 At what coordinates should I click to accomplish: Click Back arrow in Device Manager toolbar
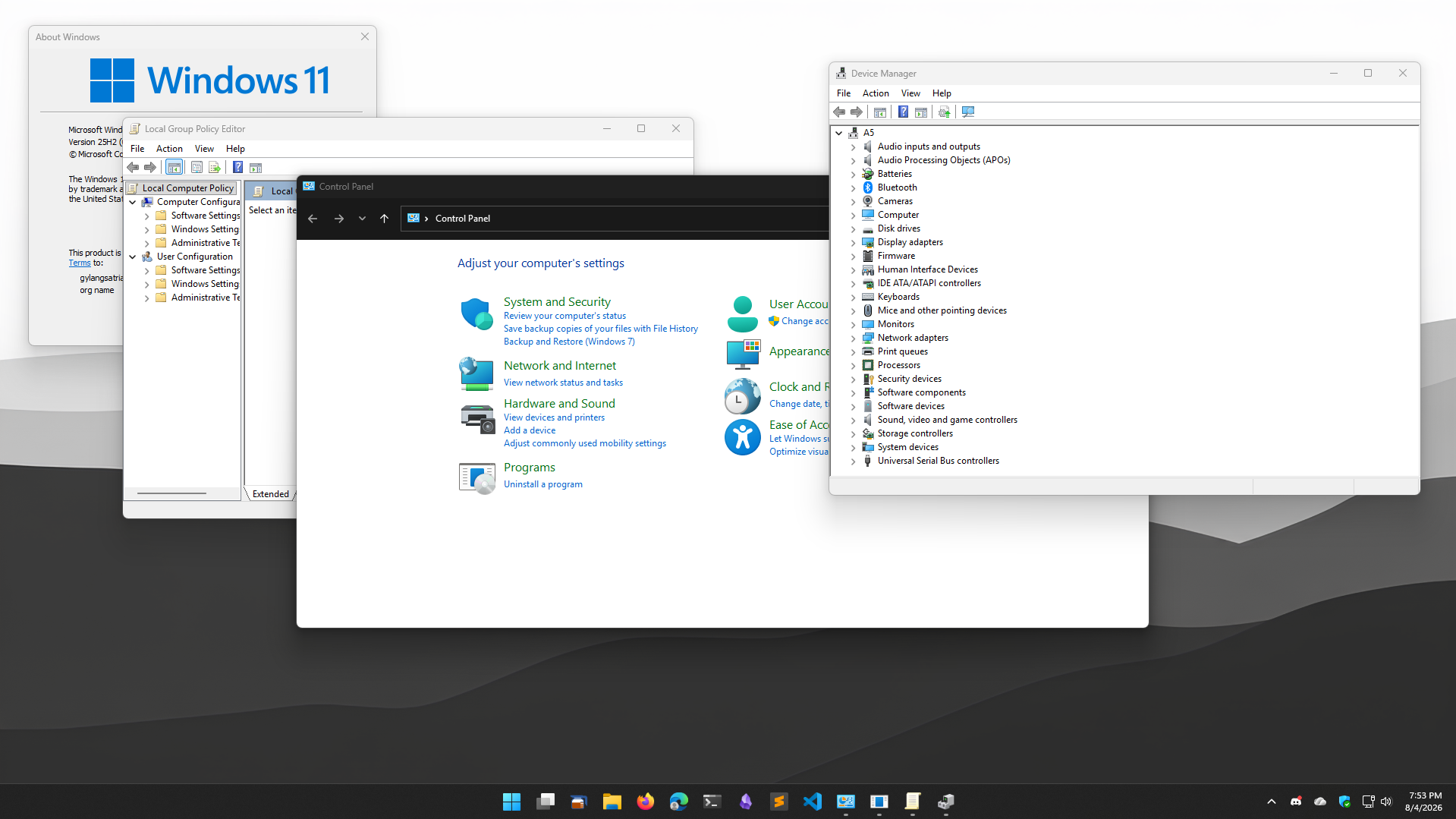839,112
